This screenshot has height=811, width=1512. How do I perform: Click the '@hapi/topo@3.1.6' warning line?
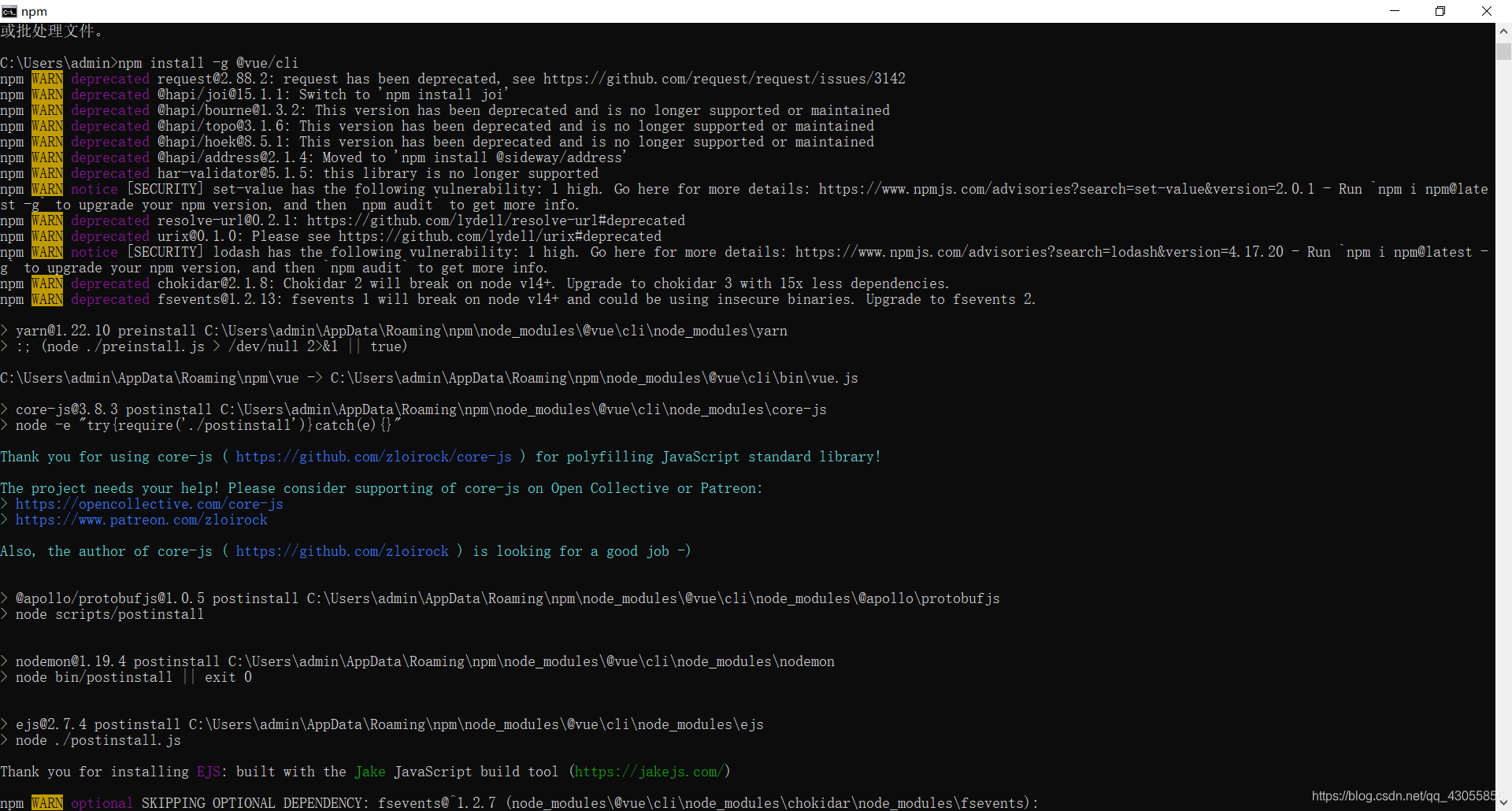(437, 126)
